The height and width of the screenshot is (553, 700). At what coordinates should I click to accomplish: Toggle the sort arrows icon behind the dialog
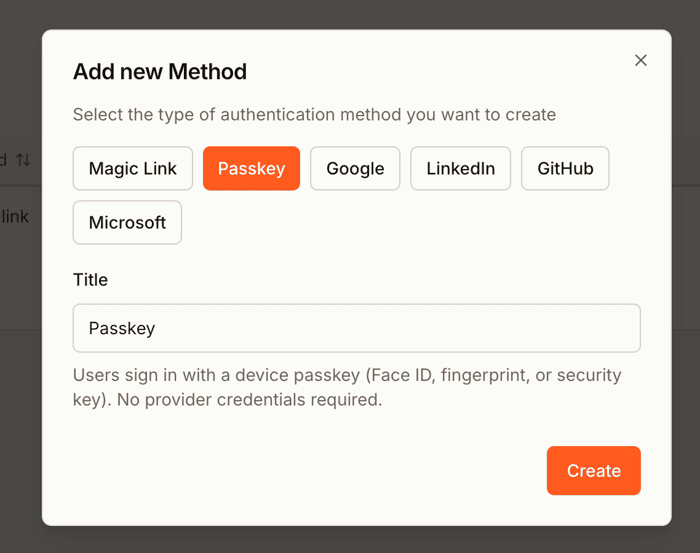click(23, 159)
